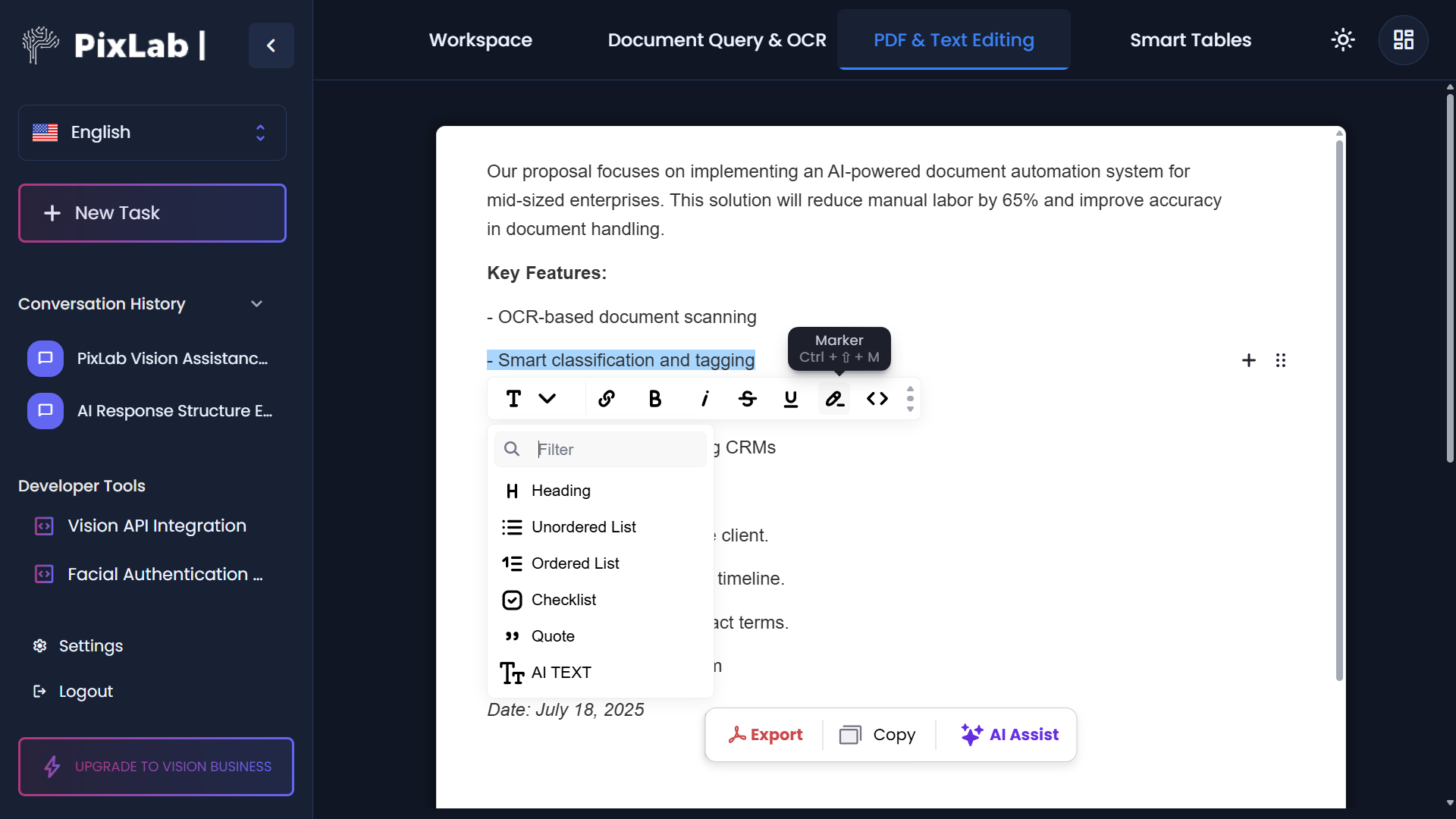Open the English language dropdown
Image resolution: width=1456 pixels, height=819 pixels.
[x=152, y=133]
